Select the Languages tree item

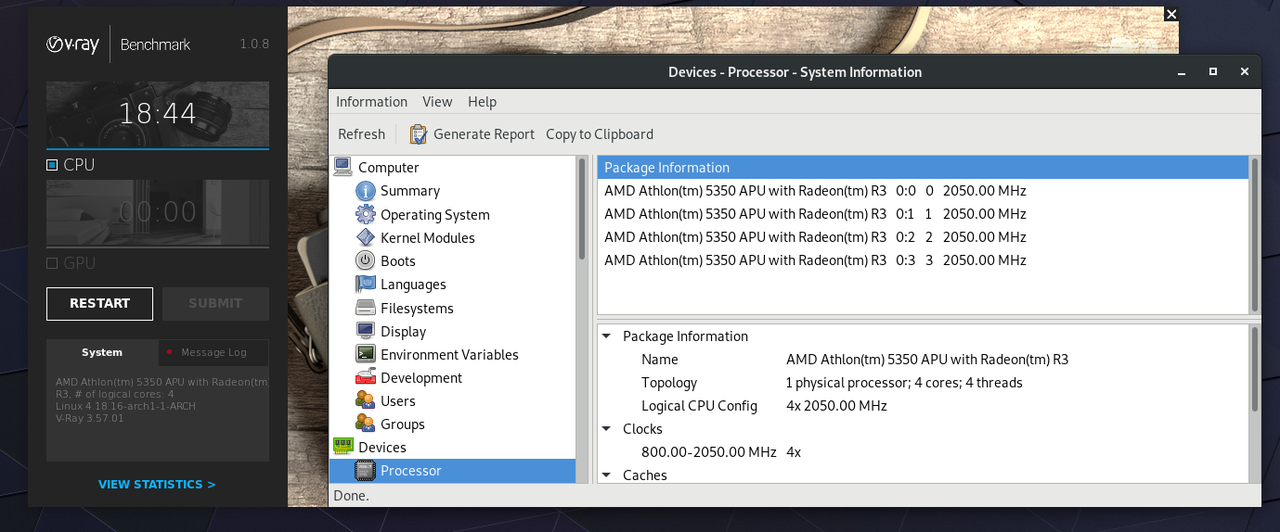tap(413, 284)
